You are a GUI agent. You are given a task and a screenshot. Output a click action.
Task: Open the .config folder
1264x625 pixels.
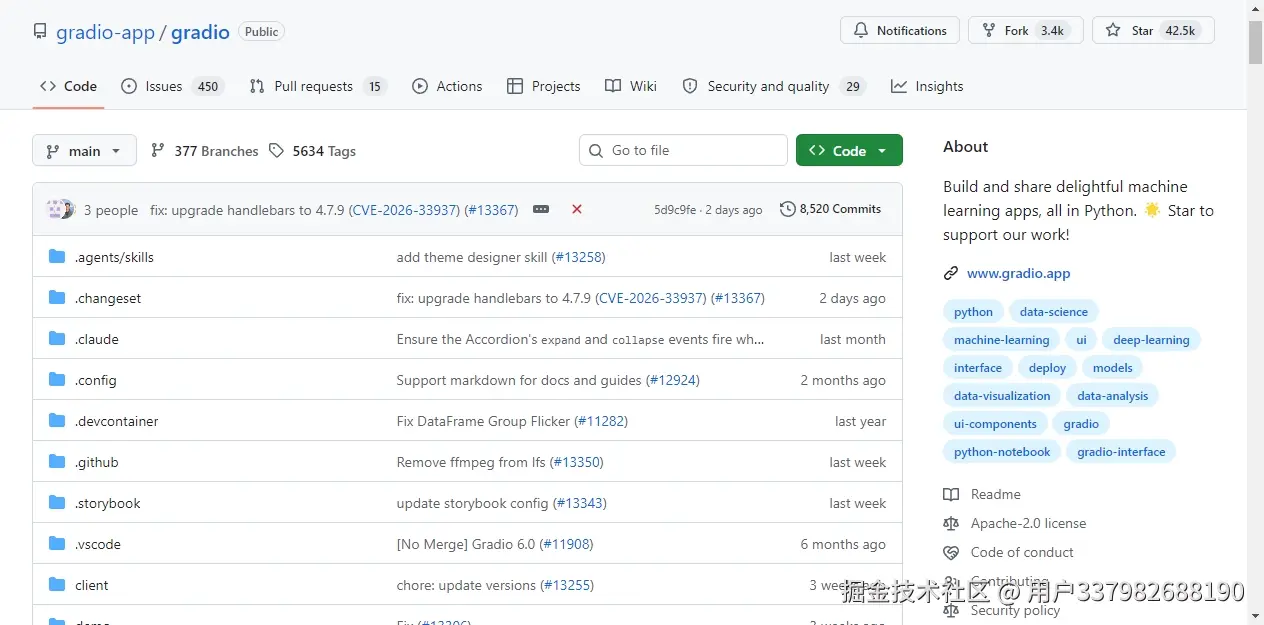click(x=96, y=380)
